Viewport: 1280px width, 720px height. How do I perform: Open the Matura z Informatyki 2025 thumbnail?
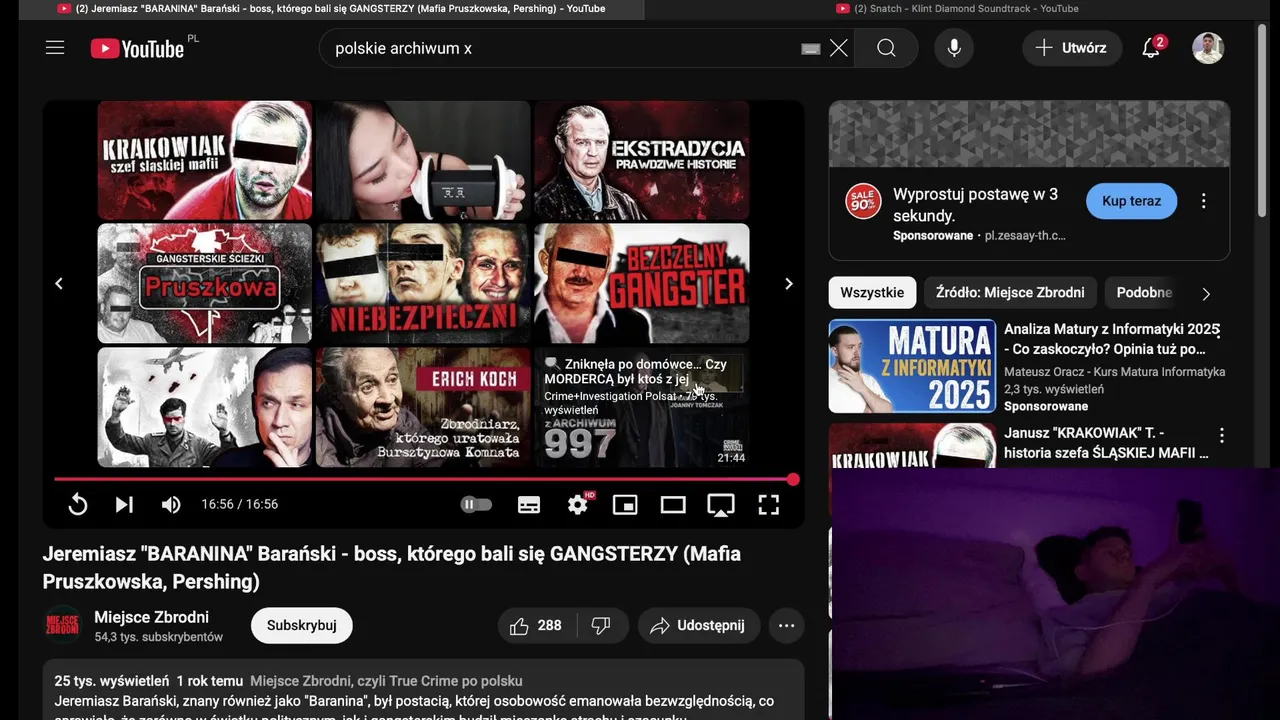point(912,366)
